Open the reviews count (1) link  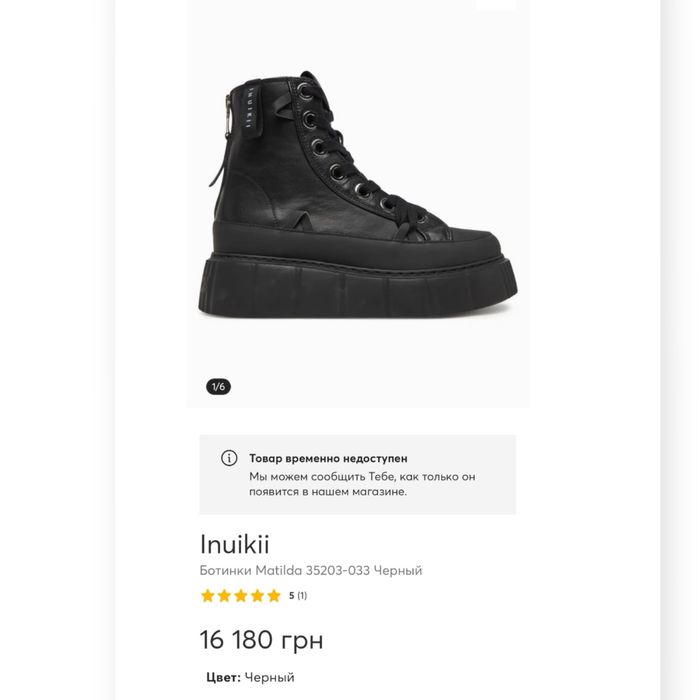pyautogui.click(x=302, y=596)
